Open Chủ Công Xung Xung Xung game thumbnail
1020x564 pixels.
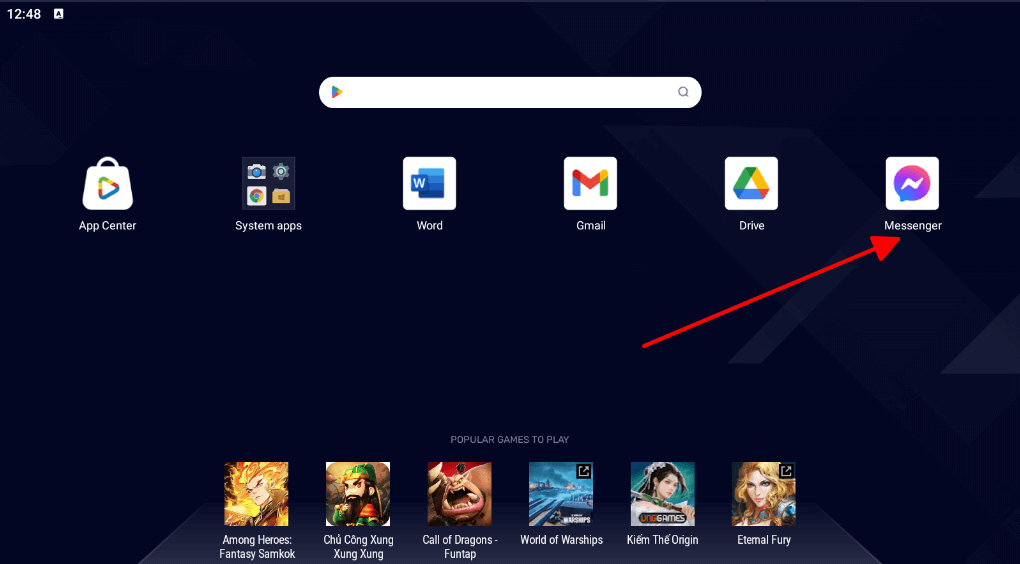(x=358, y=494)
